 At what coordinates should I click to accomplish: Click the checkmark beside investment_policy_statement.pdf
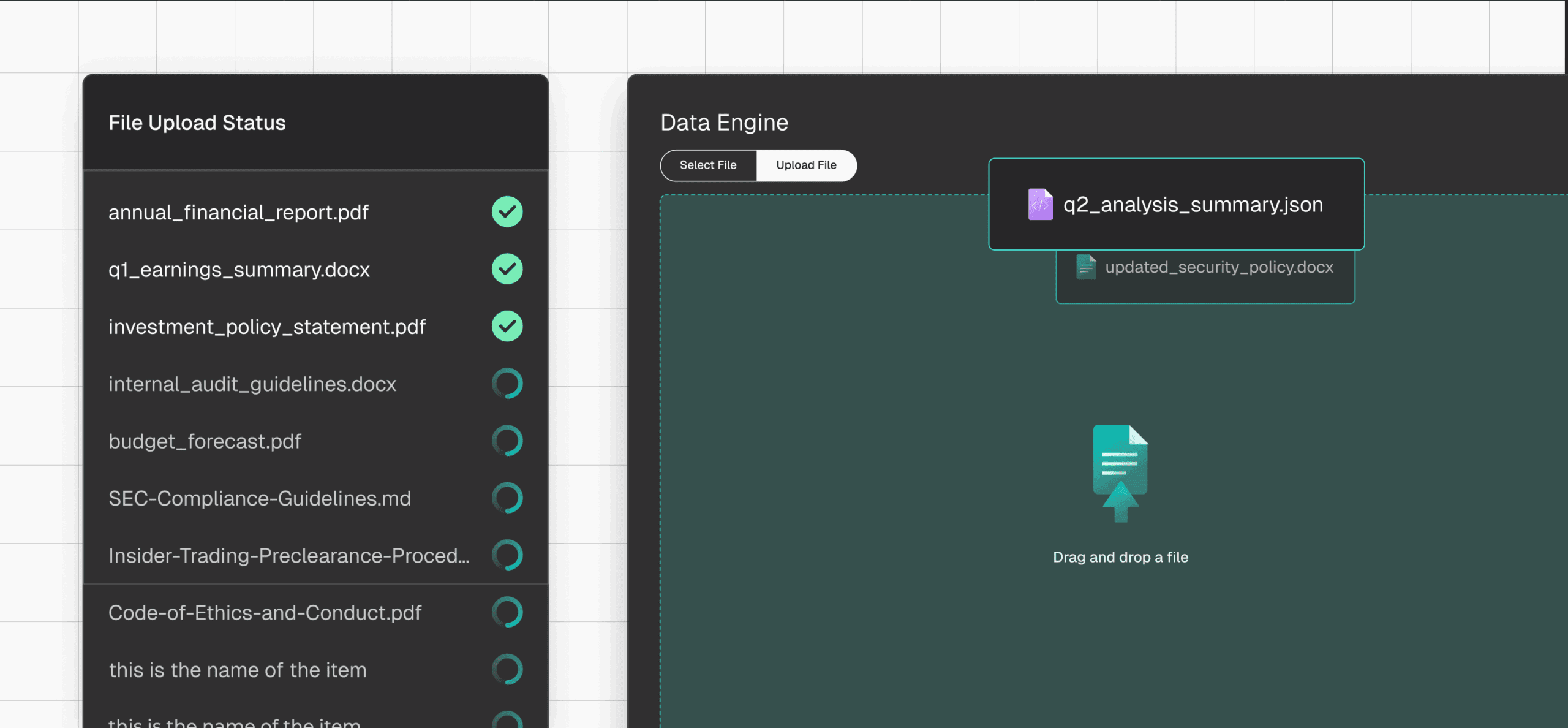pyautogui.click(x=507, y=327)
